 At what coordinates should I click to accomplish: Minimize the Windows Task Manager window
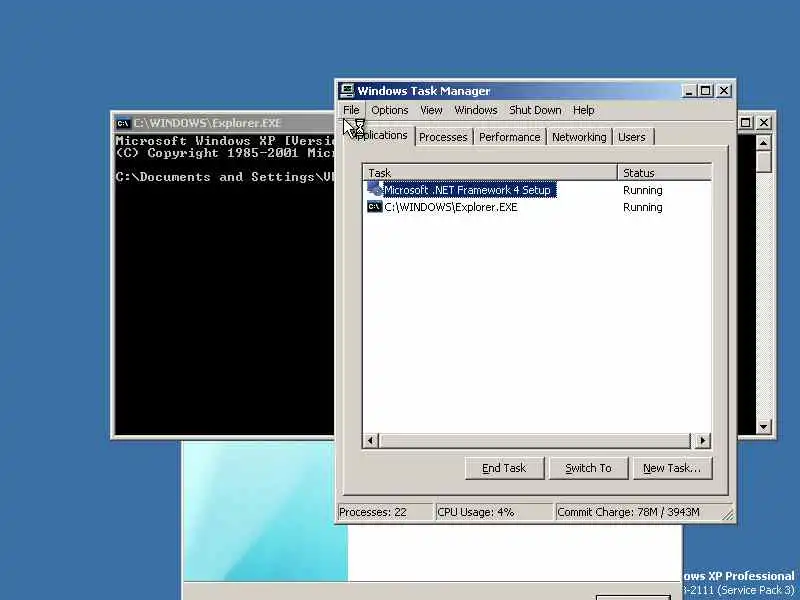(x=689, y=91)
